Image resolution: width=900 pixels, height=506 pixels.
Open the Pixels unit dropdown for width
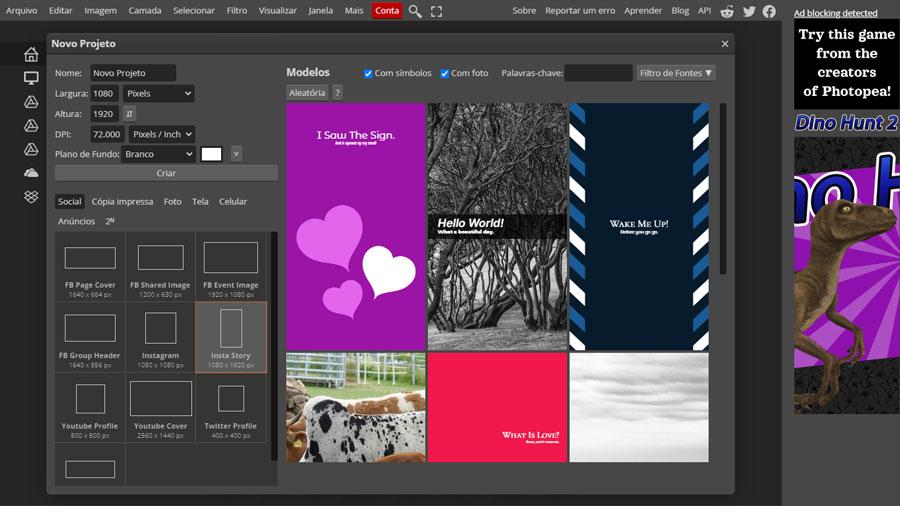158,93
